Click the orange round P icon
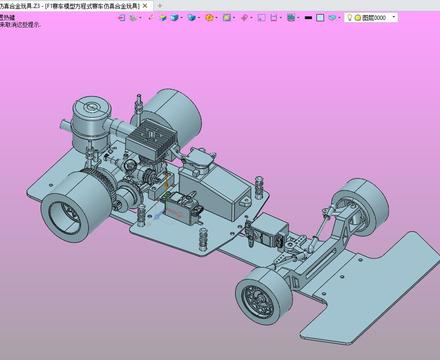Viewport: 440px width, 360px height. click(209, 18)
